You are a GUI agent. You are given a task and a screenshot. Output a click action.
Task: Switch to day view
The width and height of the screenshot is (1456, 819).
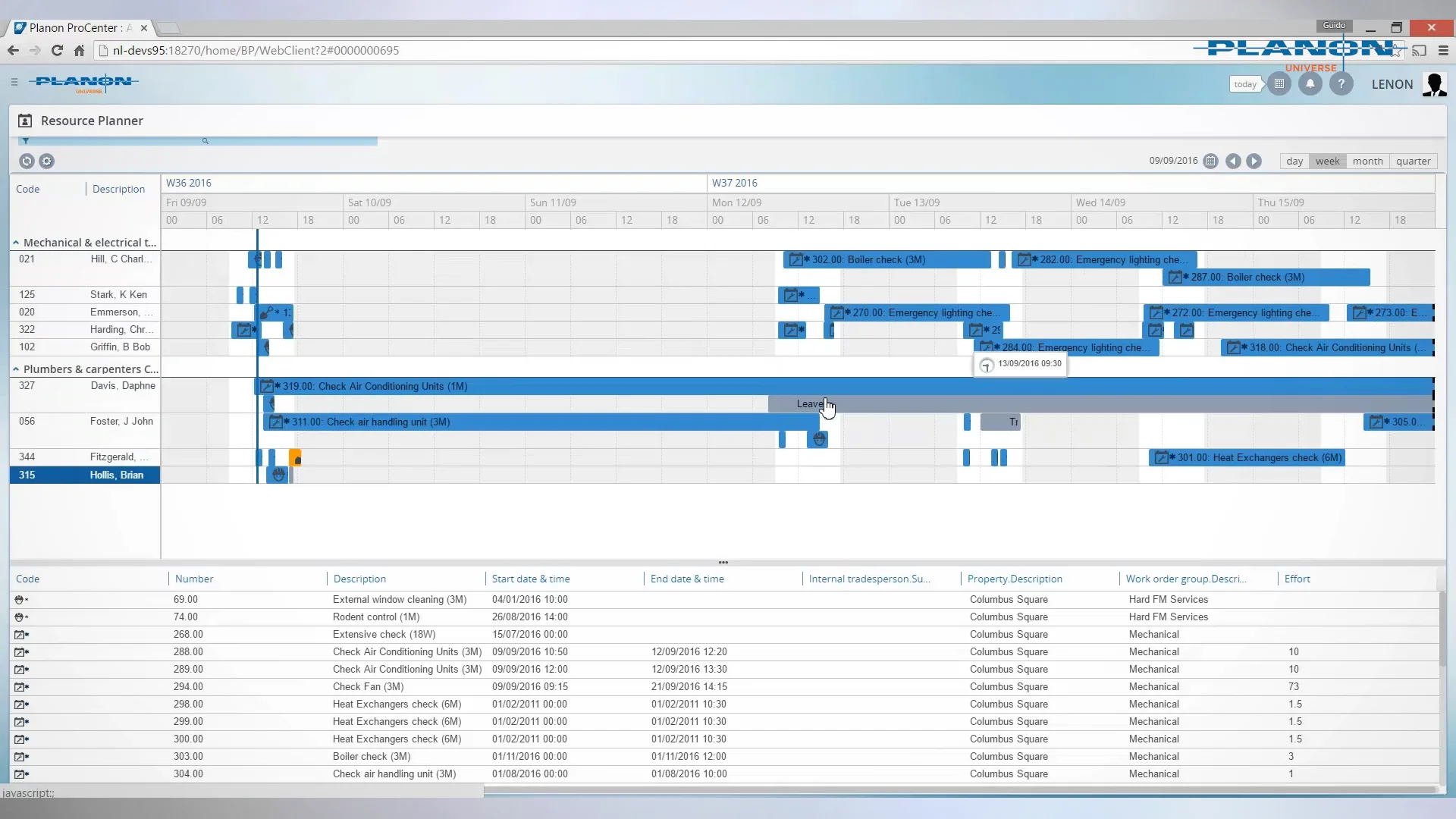[1294, 161]
